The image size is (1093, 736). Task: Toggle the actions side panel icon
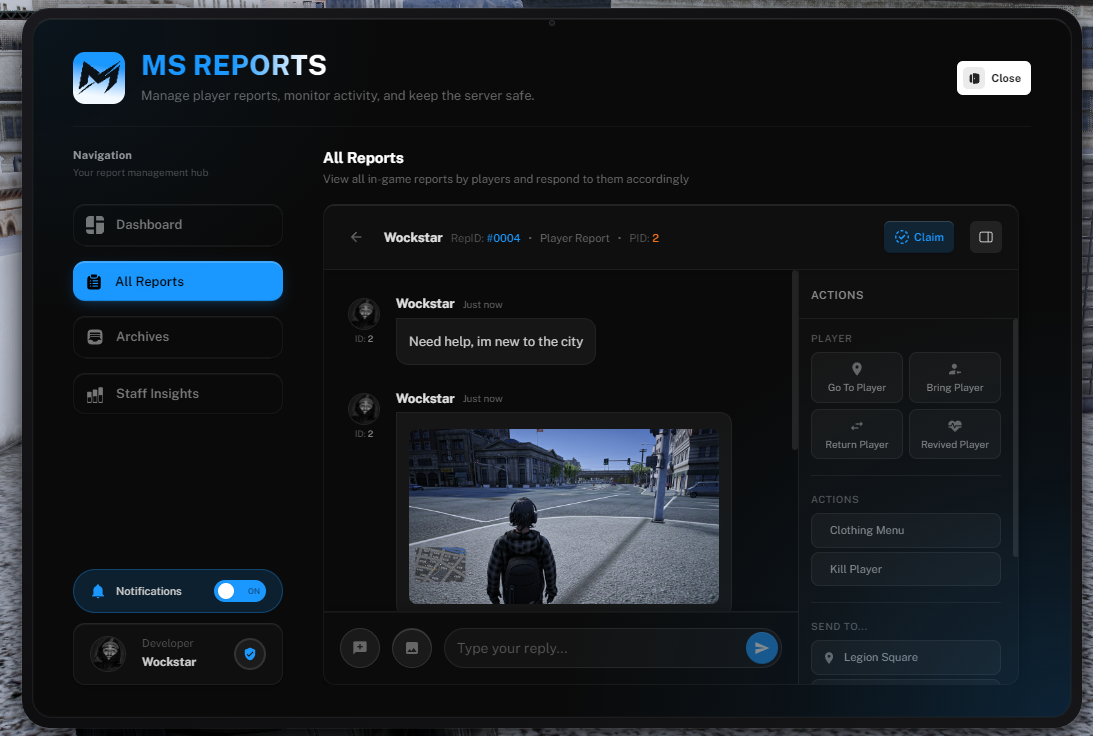(x=986, y=237)
